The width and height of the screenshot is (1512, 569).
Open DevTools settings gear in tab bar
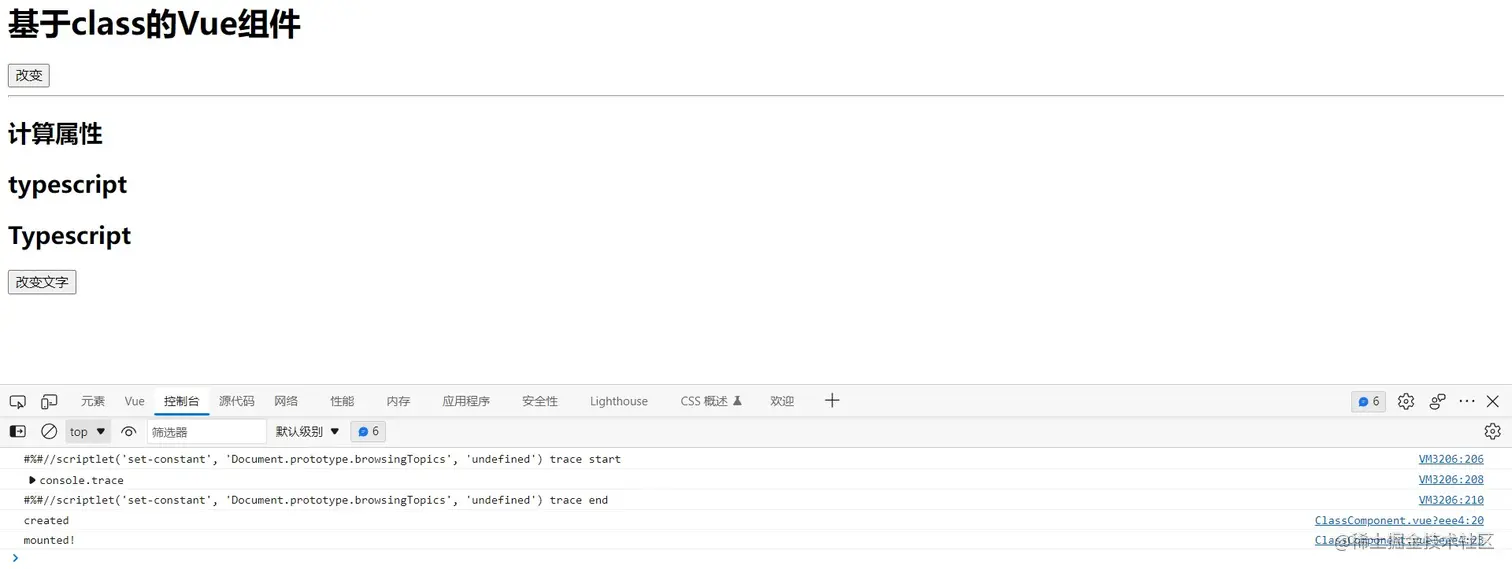point(1406,401)
